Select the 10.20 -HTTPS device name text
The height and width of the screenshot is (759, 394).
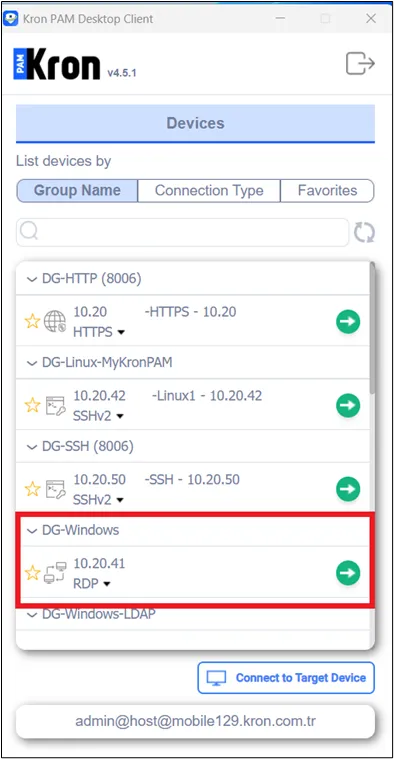coord(154,311)
